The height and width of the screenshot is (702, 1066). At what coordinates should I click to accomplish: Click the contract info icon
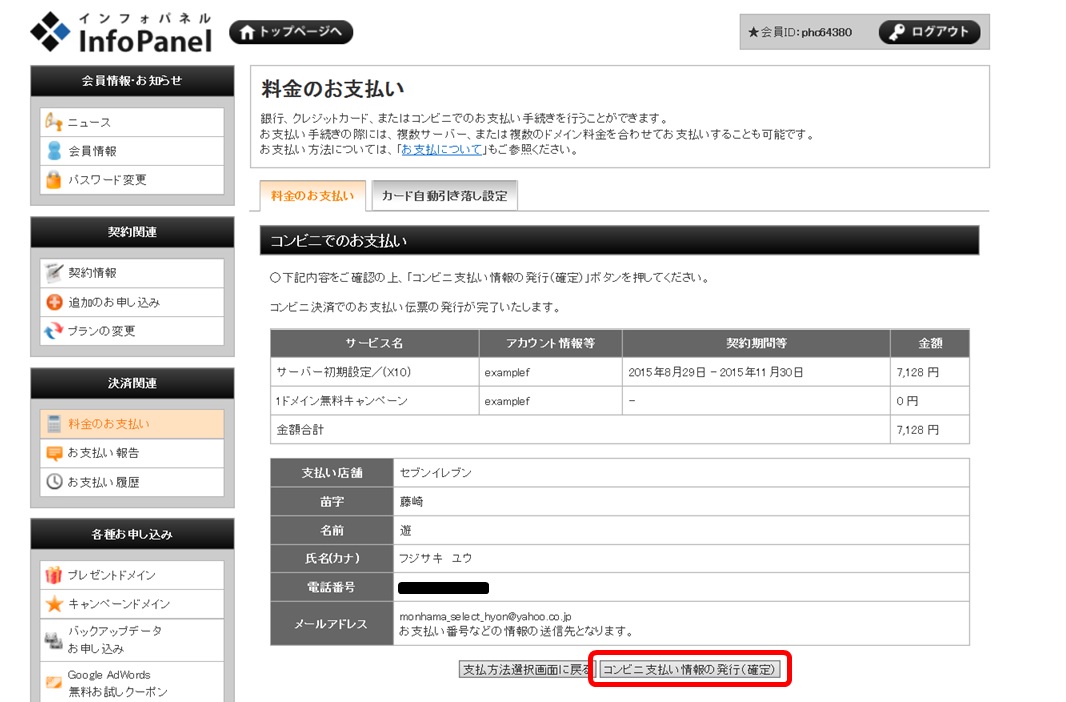(x=54, y=273)
